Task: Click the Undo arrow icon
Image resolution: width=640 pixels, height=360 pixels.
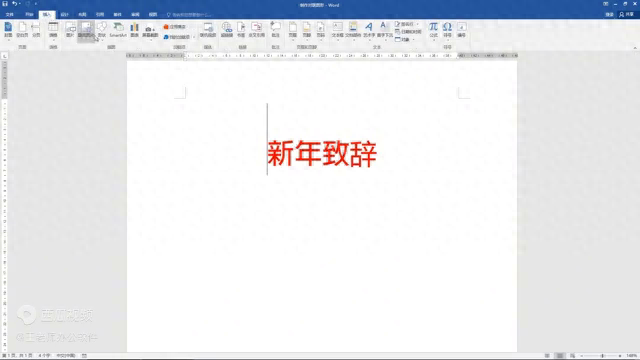Action: click(14, 4)
